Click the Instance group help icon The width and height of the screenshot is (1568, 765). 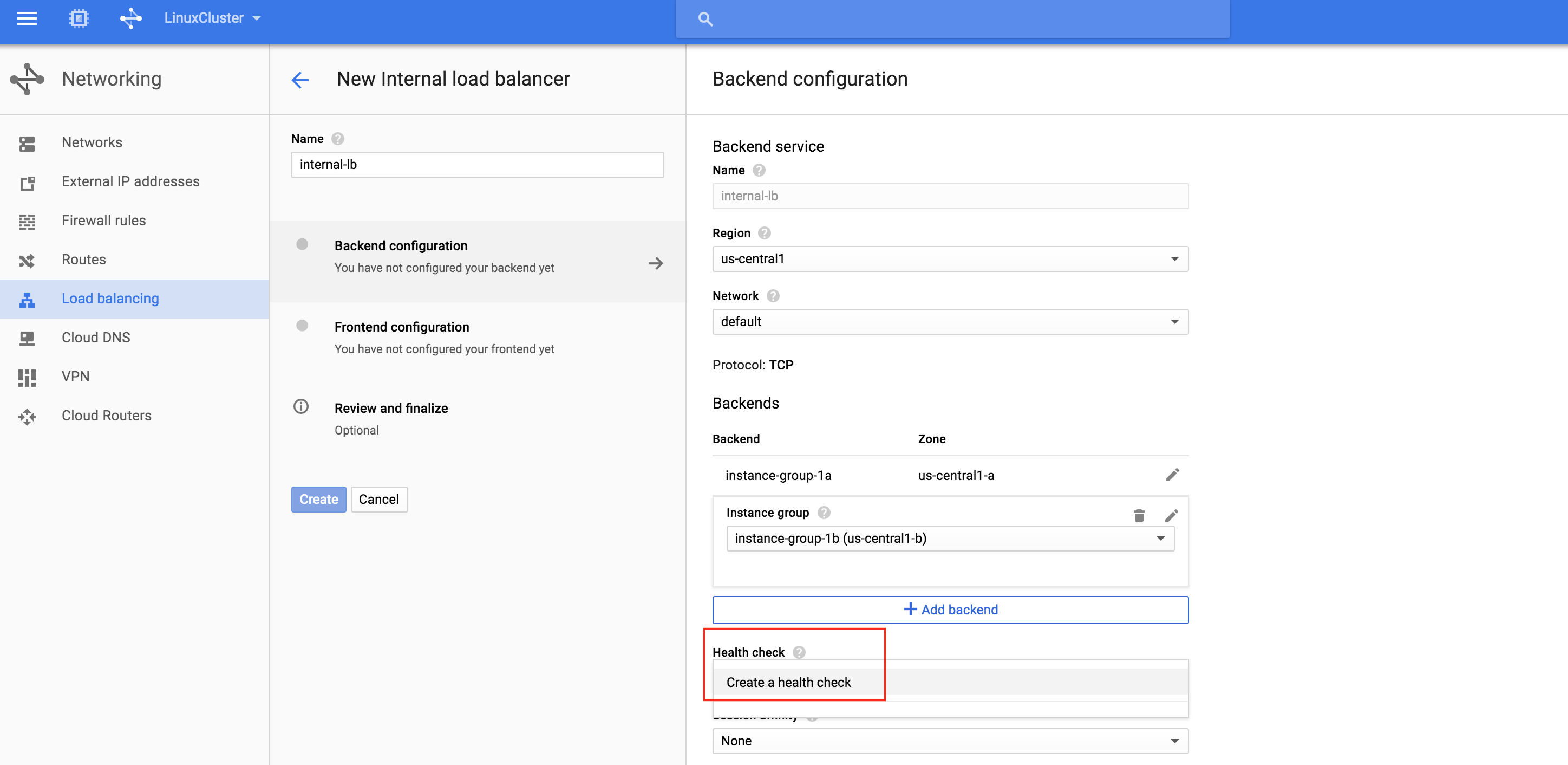pos(824,513)
